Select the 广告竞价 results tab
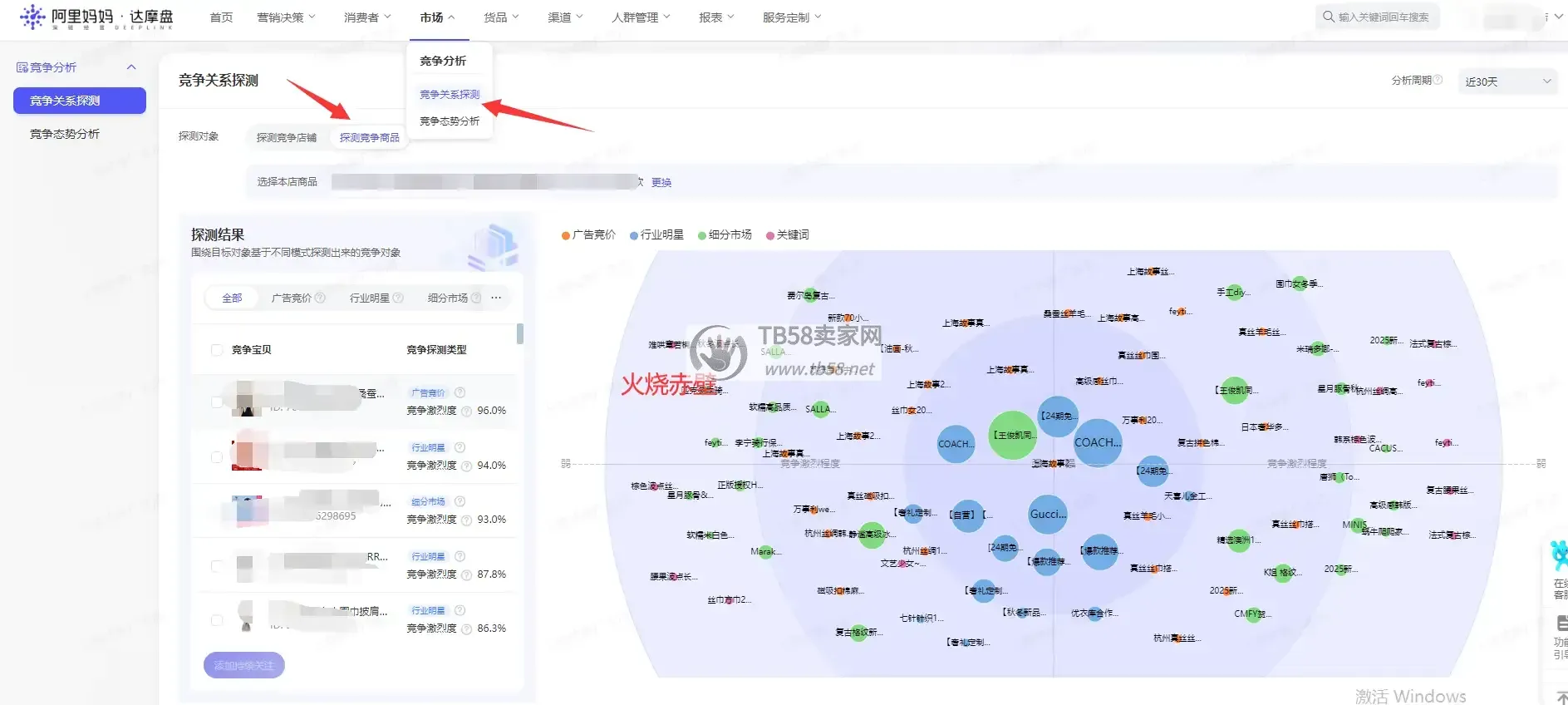Screen dimensions: 1568x705 coord(292,298)
